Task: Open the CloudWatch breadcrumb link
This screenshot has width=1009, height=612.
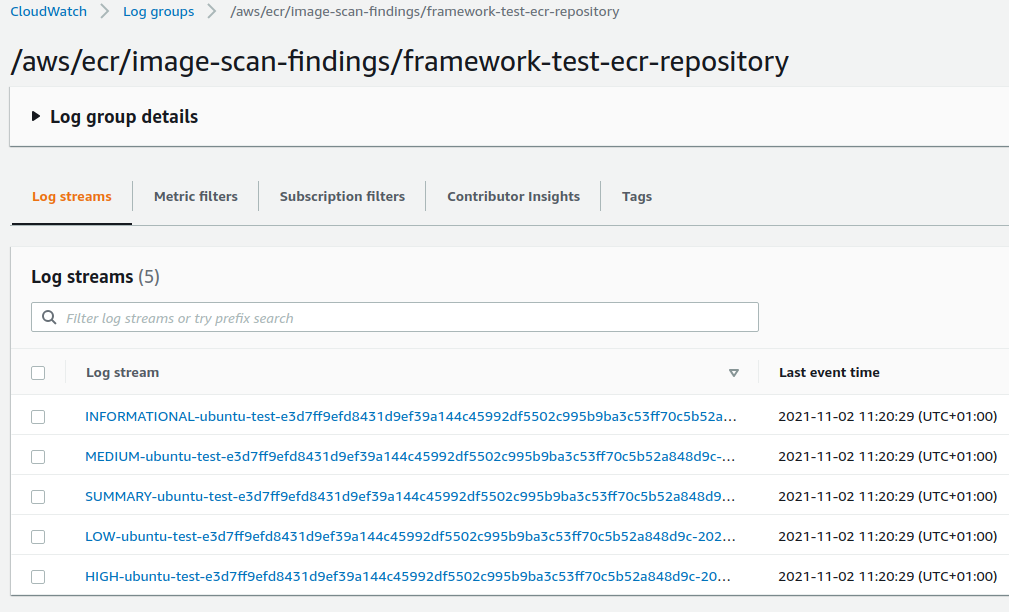Action: tap(48, 12)
